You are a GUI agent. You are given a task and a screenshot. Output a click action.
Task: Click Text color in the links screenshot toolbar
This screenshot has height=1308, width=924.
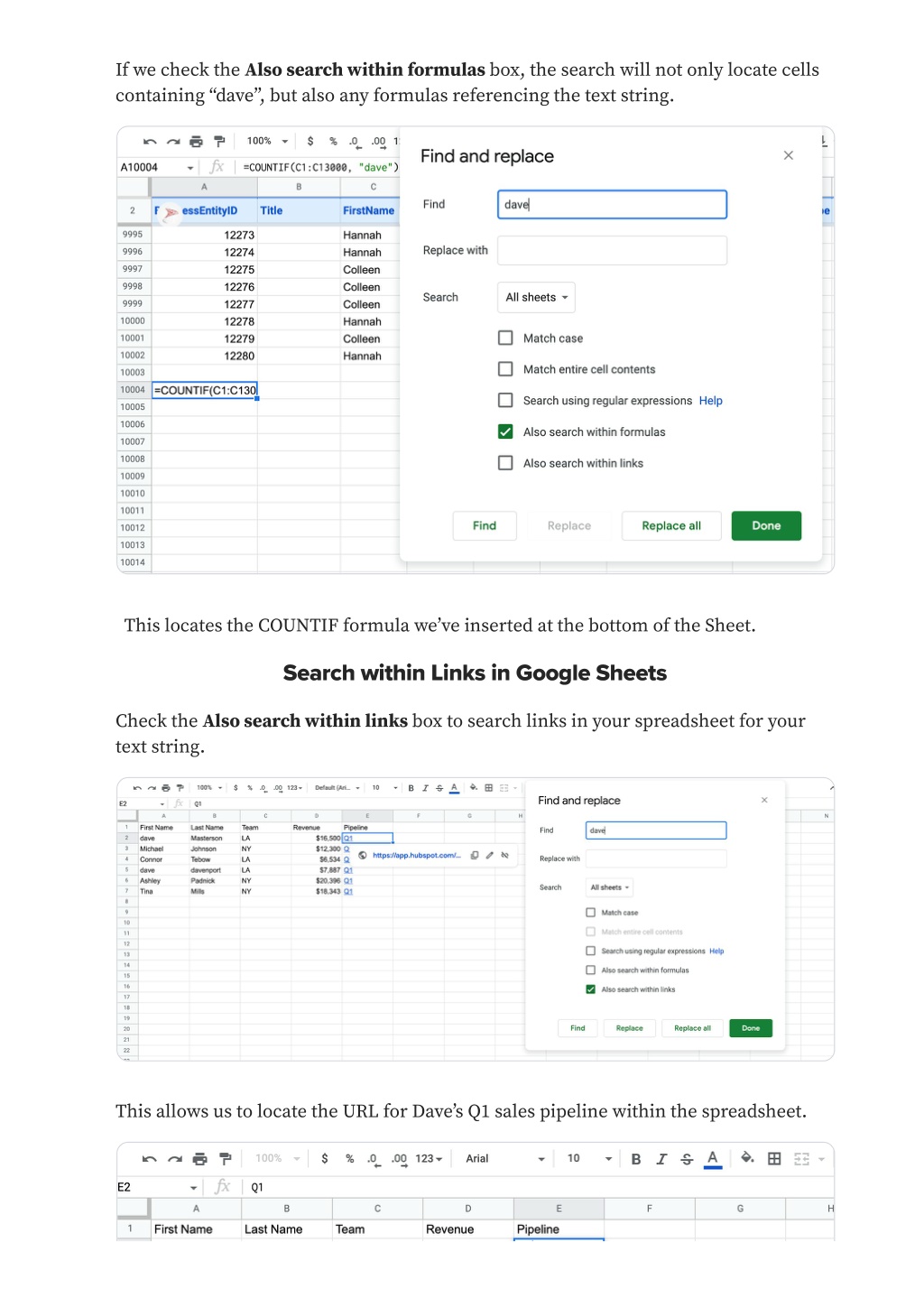pos(454,788)
